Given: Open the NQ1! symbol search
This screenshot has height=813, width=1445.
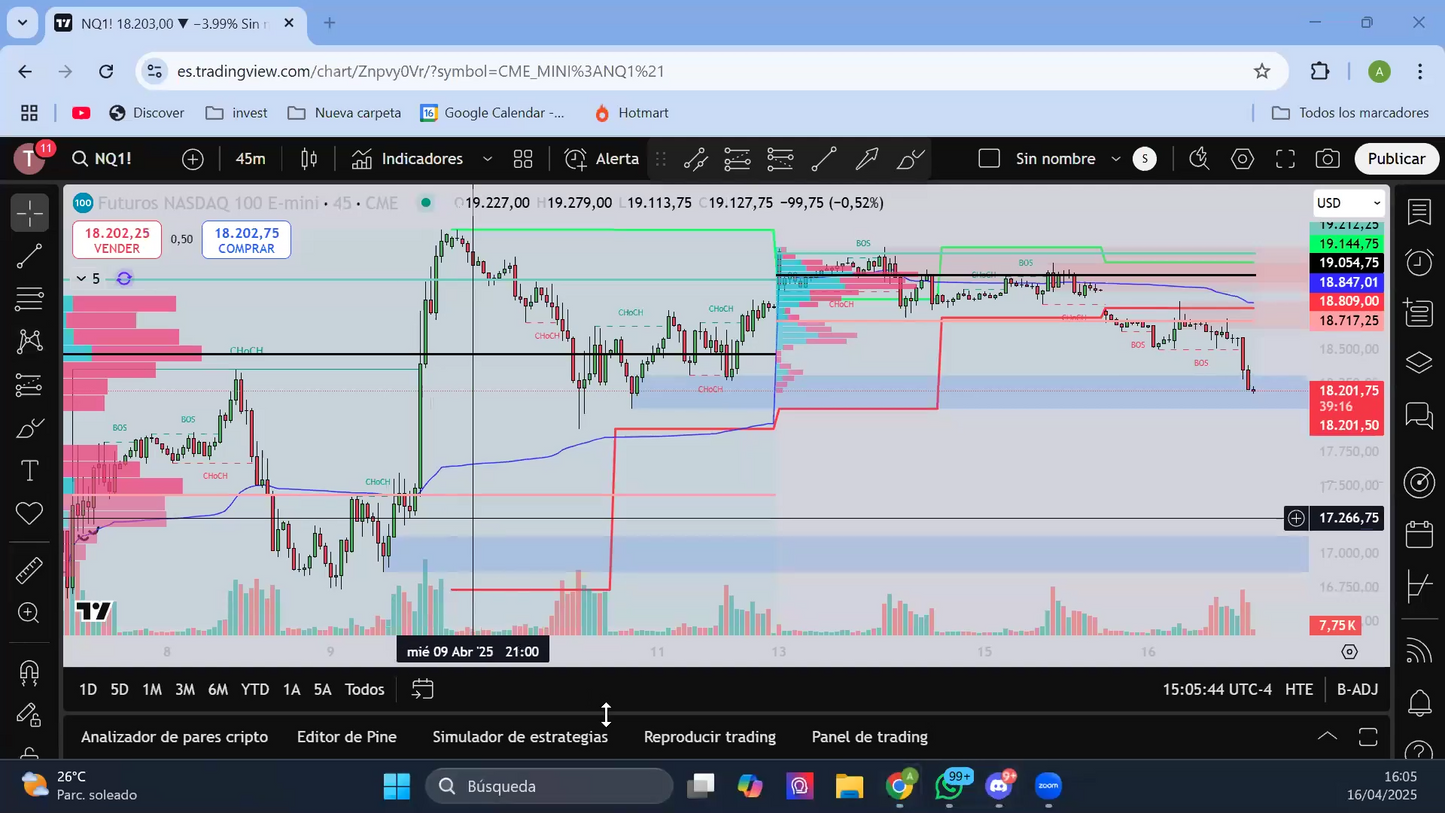Looking at the screenshot, I should [102, 159].
